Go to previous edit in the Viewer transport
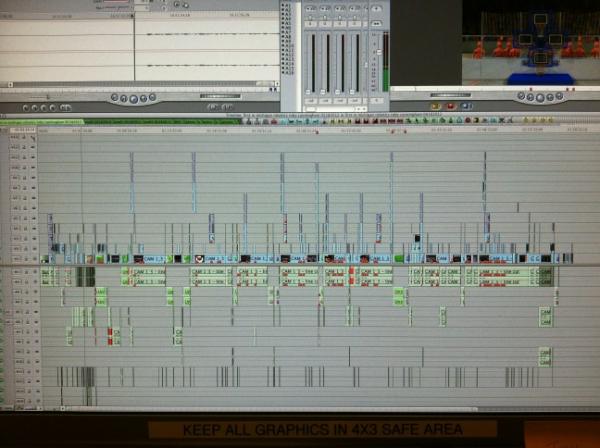This screenshot has width=600, height=448. point(114,97)
